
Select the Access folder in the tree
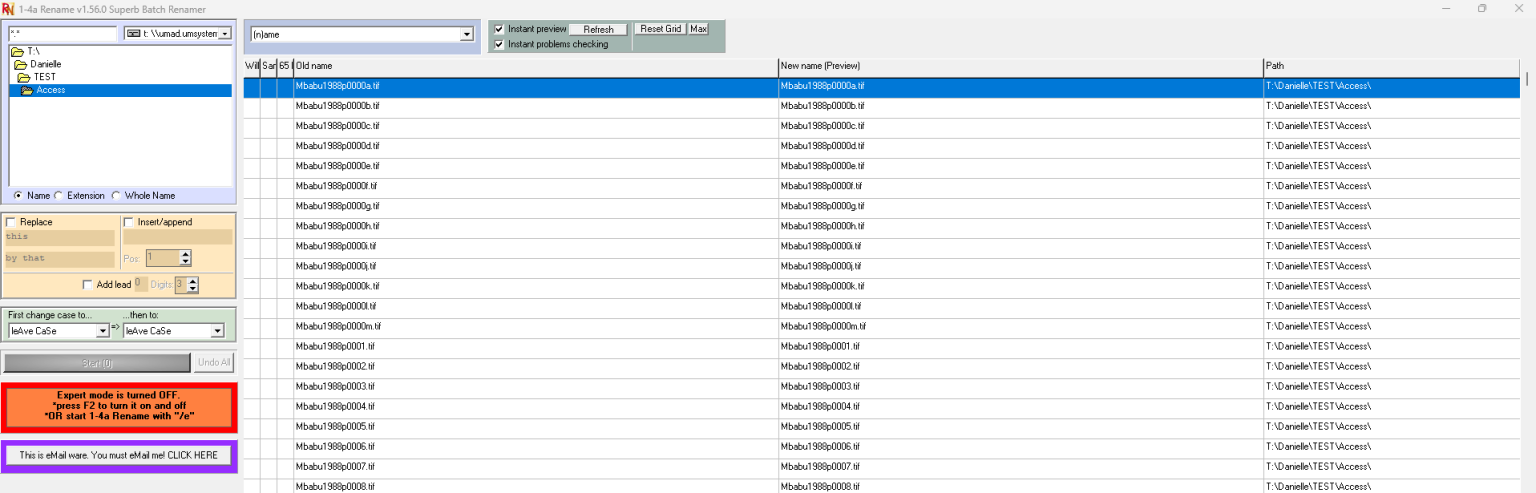pyautogui.click(x=50, y=90)
